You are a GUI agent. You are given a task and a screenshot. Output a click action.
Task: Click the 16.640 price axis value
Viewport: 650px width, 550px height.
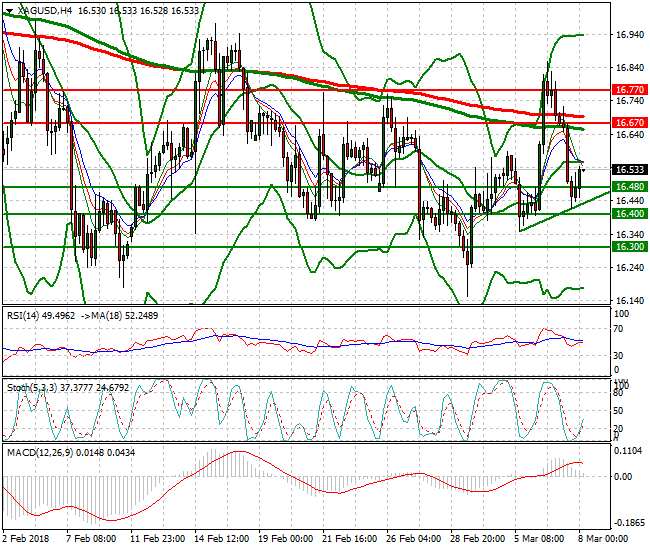pyautogui.click(x=630, y=135)
